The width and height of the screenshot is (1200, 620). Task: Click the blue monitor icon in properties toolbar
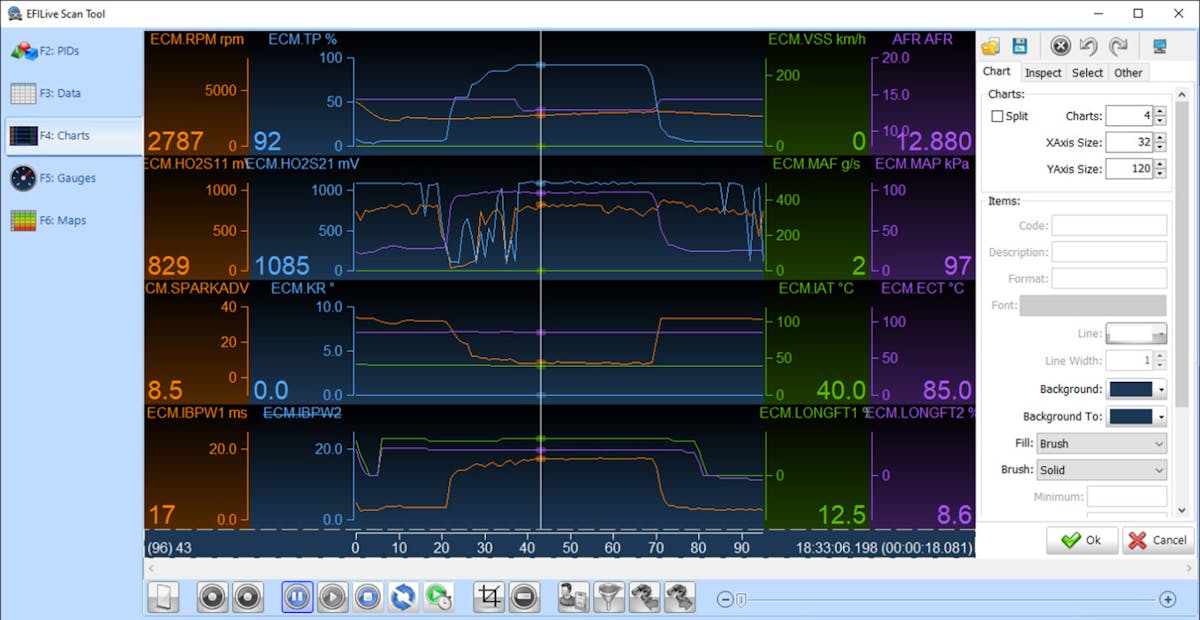click(1159, 46)
